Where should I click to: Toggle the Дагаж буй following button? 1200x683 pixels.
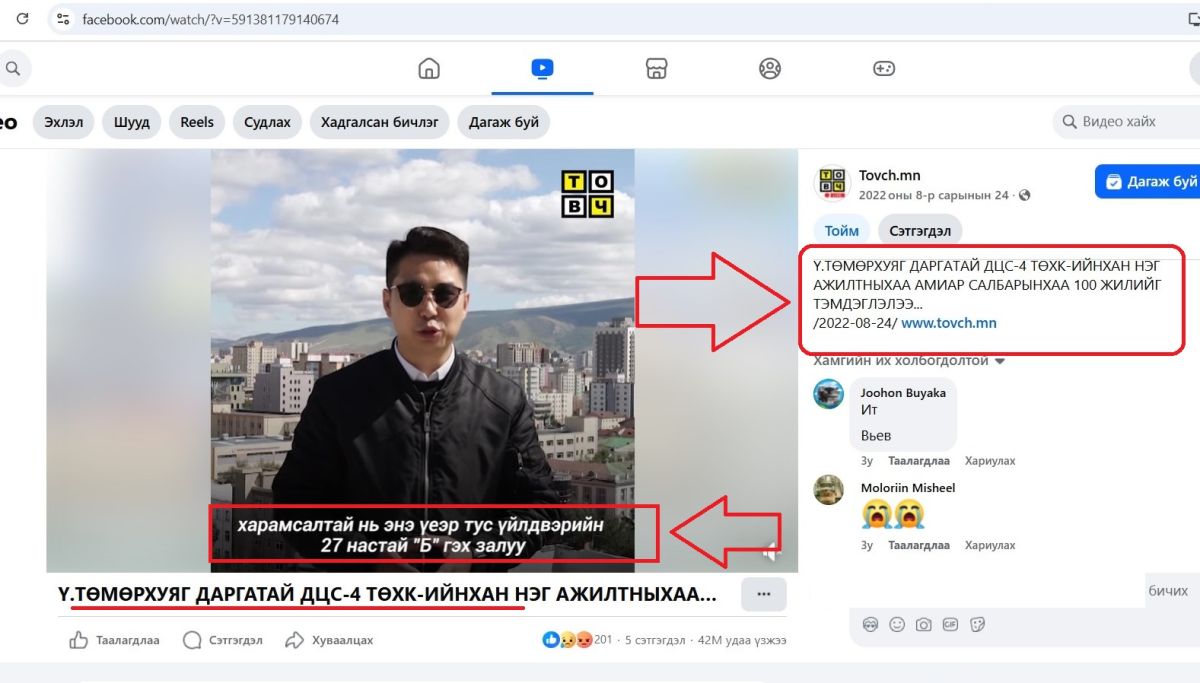point(1150,181)
